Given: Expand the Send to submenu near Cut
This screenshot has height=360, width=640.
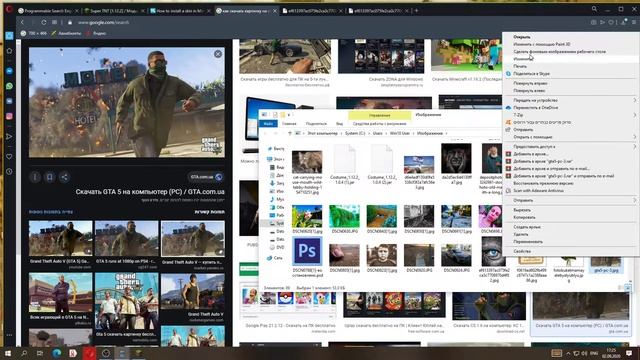Looking at the screenshot, I should [x=570, y=200].
